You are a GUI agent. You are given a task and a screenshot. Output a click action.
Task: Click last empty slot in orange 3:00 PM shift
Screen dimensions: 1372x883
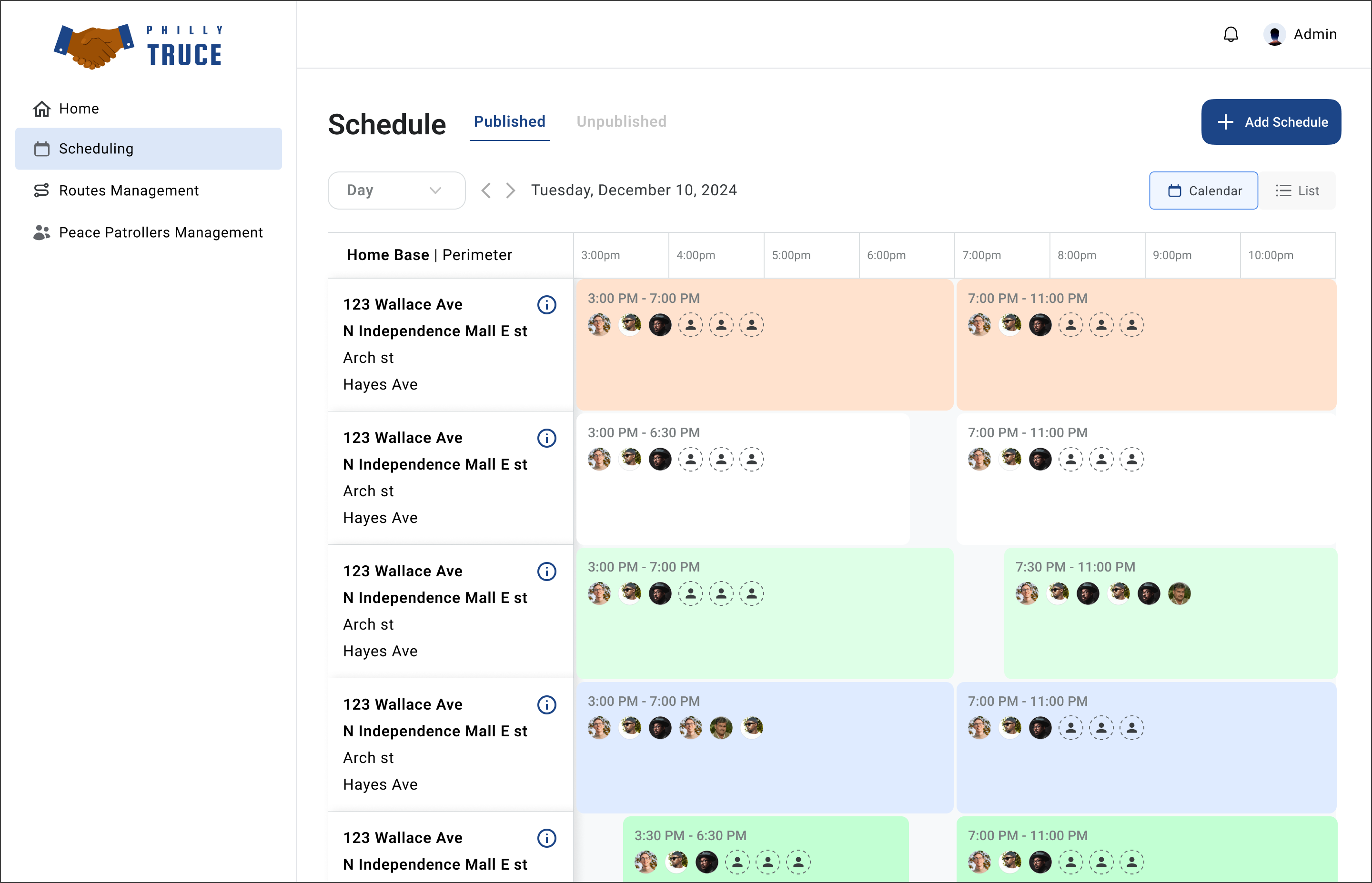(x=751, y=325)
